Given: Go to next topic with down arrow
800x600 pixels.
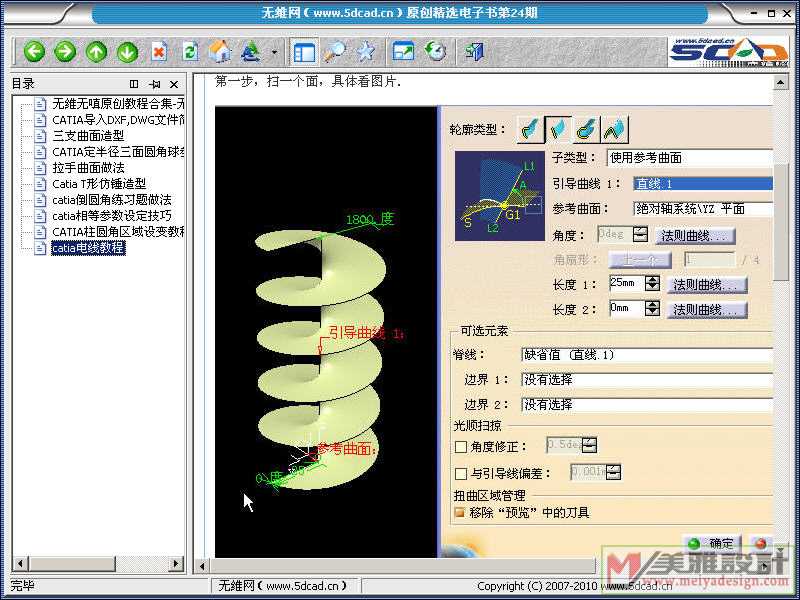Looking at the screenshot, I should pos(127,51).
